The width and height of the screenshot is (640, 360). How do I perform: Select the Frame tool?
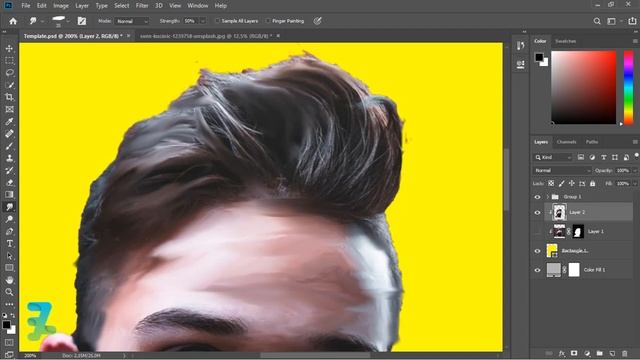[x=9, y=109]
